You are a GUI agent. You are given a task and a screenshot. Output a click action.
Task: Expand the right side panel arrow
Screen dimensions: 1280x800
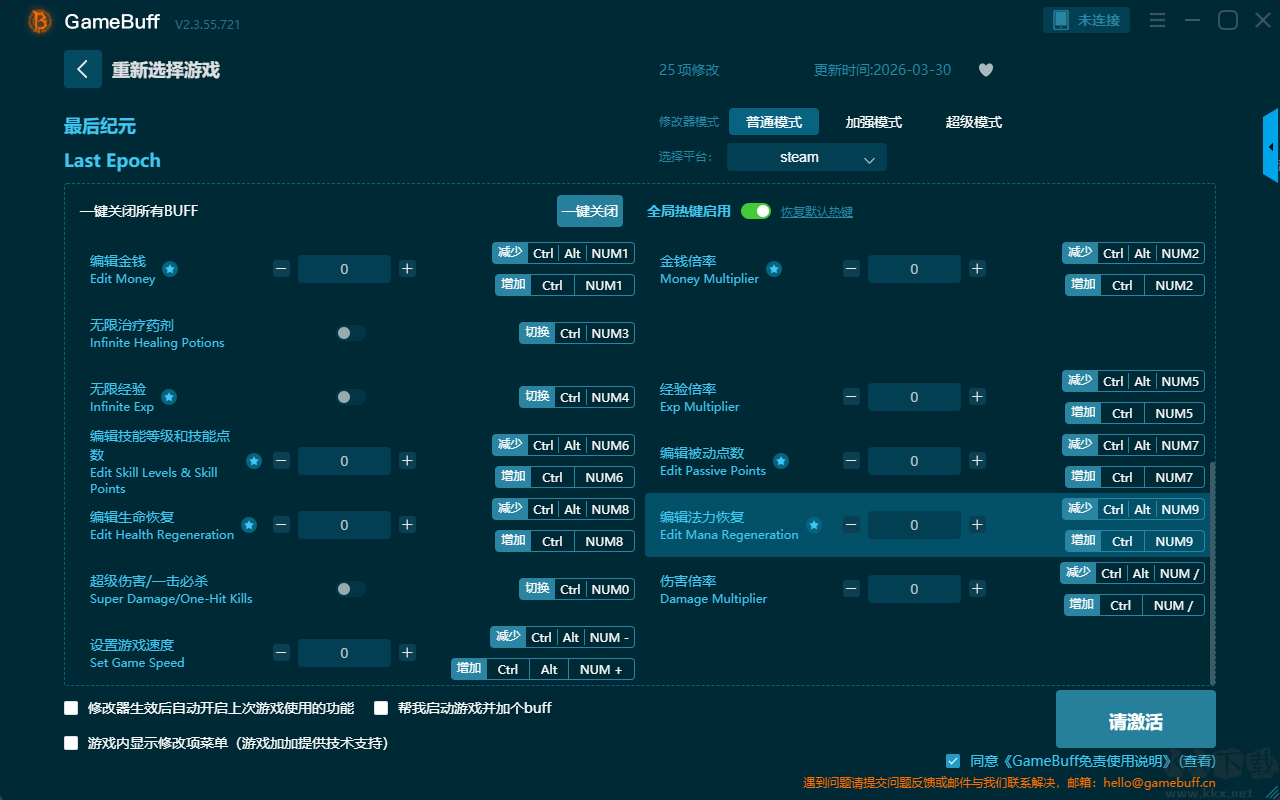[x=1271, y=146]
